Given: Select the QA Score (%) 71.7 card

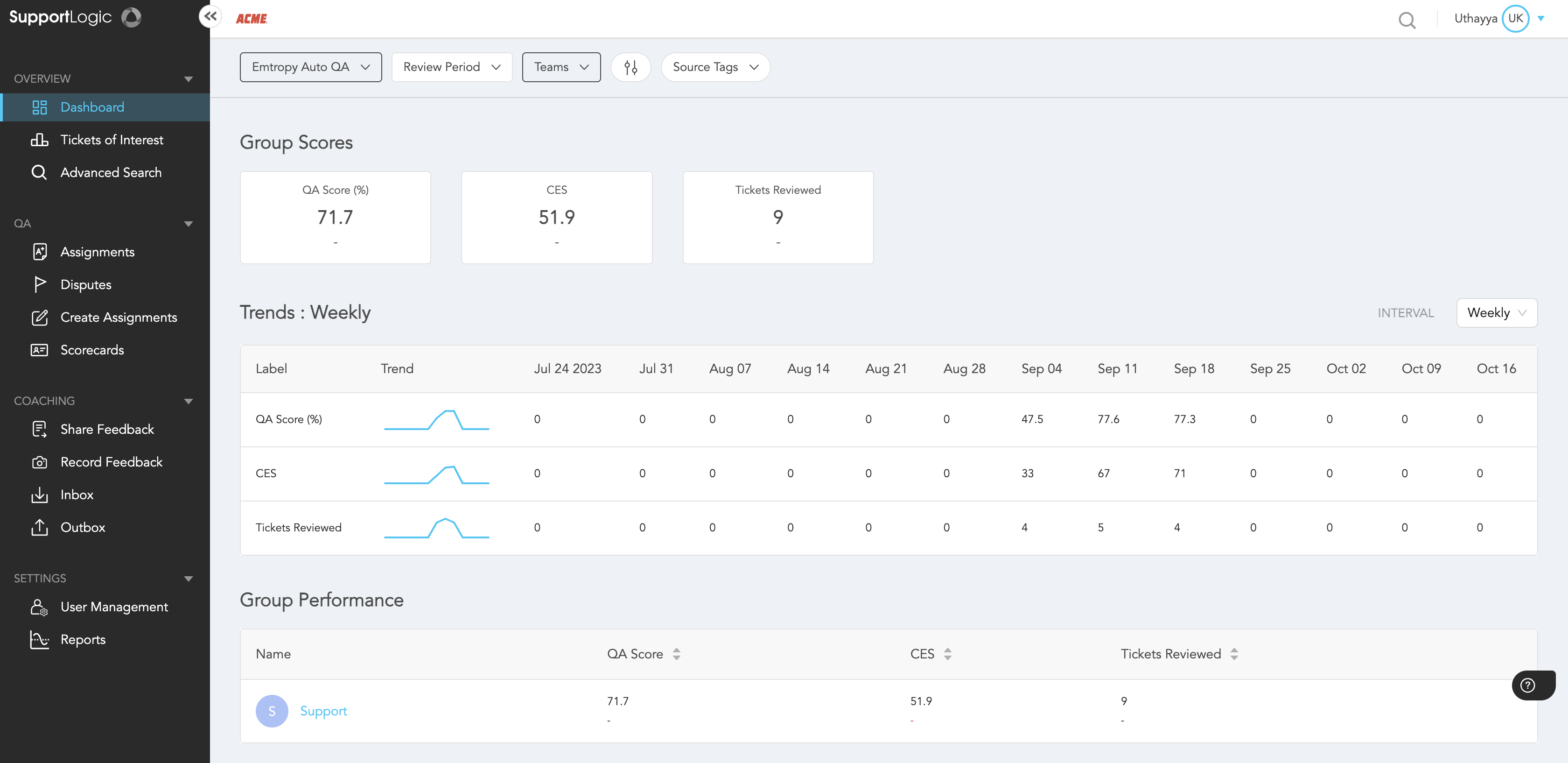Looking at the screenshot, I should pos(336,218).
